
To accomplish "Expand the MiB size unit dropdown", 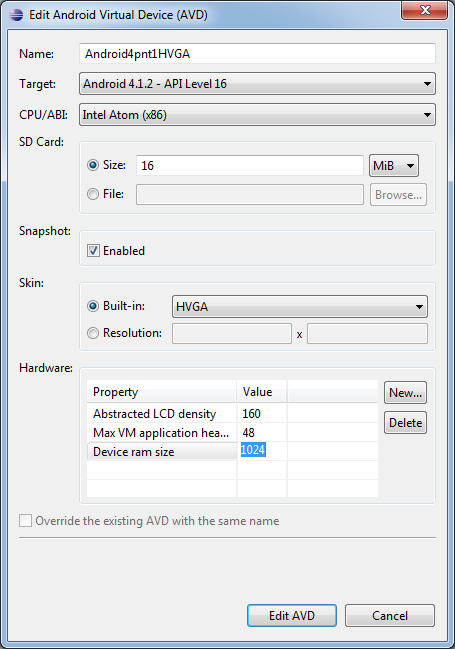I will (x=394, y=166).
